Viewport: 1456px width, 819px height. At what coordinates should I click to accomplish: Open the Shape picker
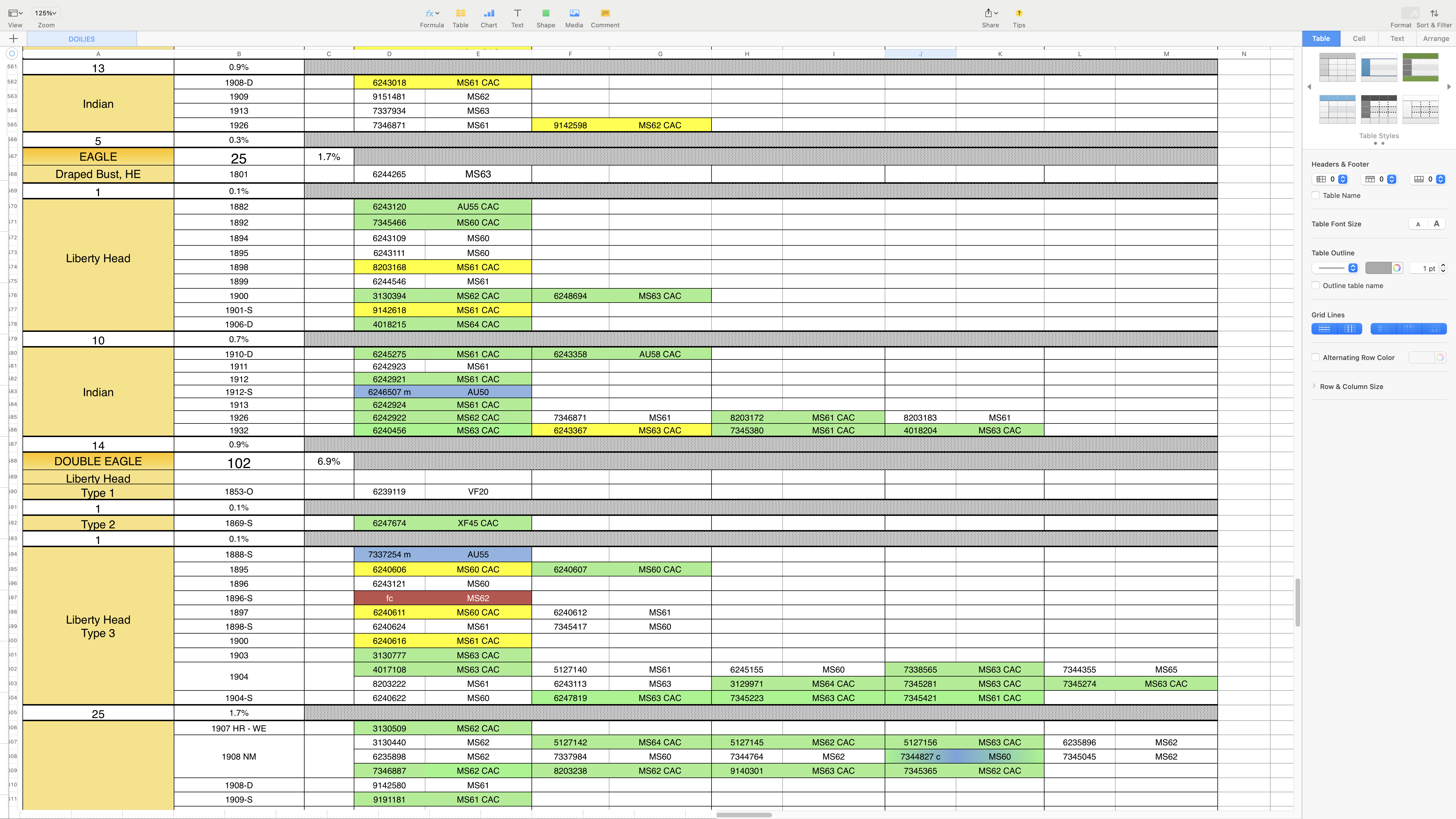(545, 14)
